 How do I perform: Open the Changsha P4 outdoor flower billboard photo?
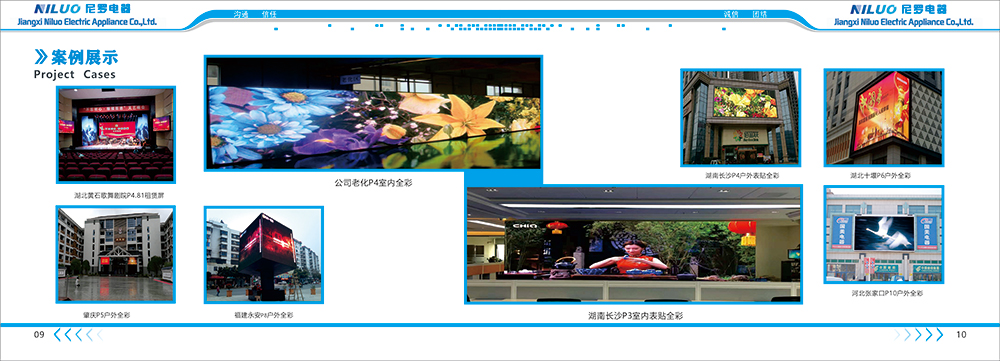[x=740, y=117]
